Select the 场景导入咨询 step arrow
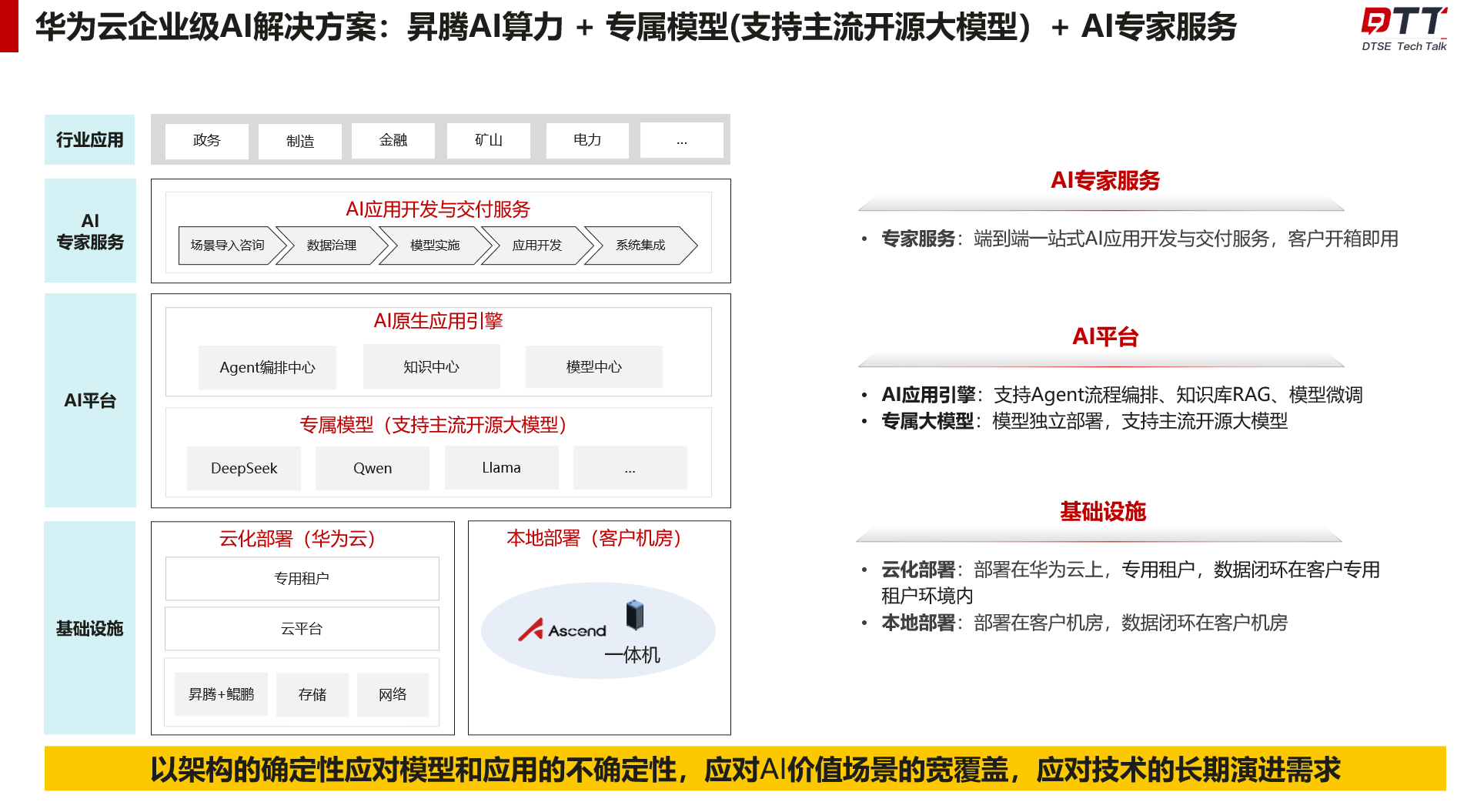Viewport: 1477px width, 812px height. (232, 246)
